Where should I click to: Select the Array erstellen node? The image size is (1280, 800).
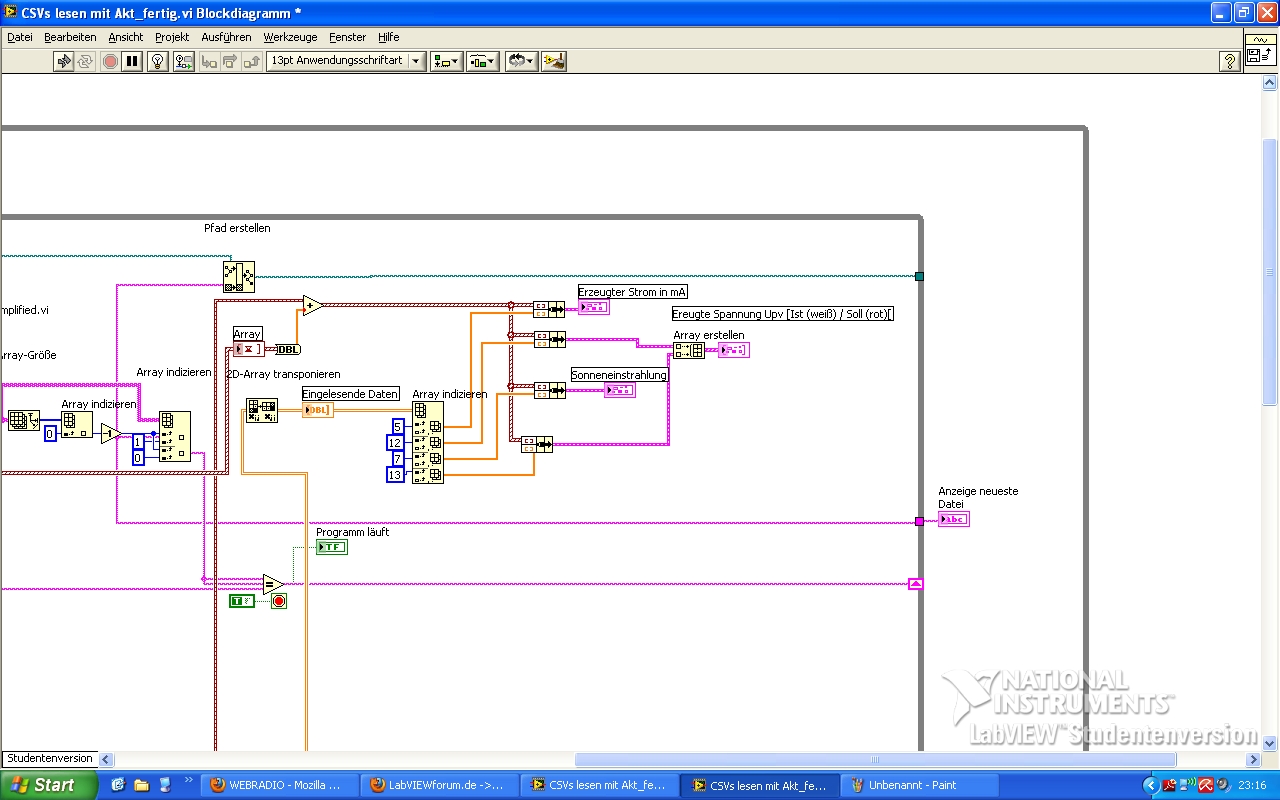(689, 350)
